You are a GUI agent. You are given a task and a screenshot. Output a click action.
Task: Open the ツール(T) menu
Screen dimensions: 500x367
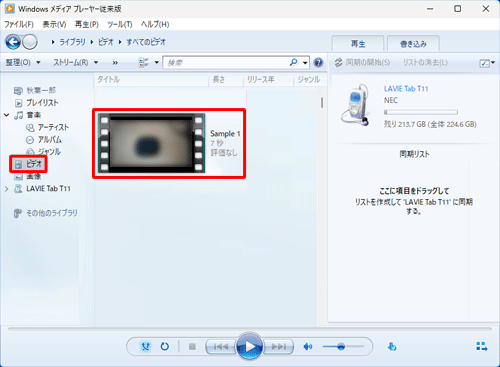click(120, 24)
